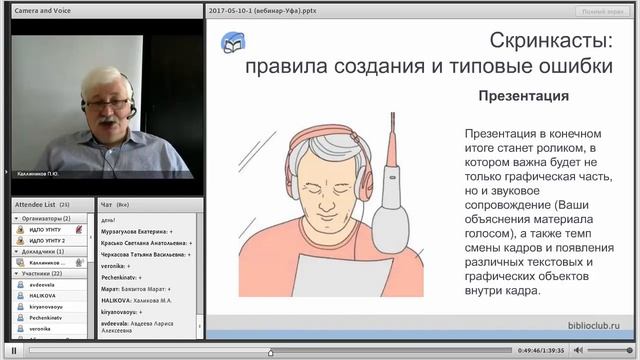Viewport: 640px width, 360px height.
Task: Click the presenter webcam video
Action: point(107,107)
